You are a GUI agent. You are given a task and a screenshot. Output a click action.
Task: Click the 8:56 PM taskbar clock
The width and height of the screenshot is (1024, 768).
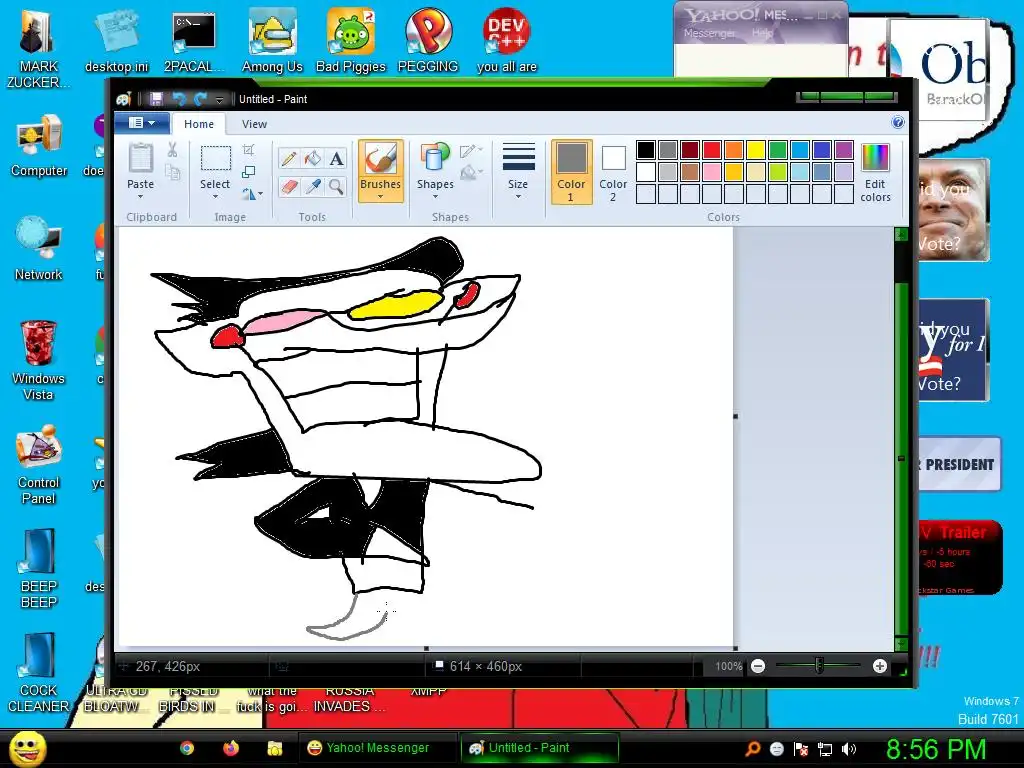935,748
